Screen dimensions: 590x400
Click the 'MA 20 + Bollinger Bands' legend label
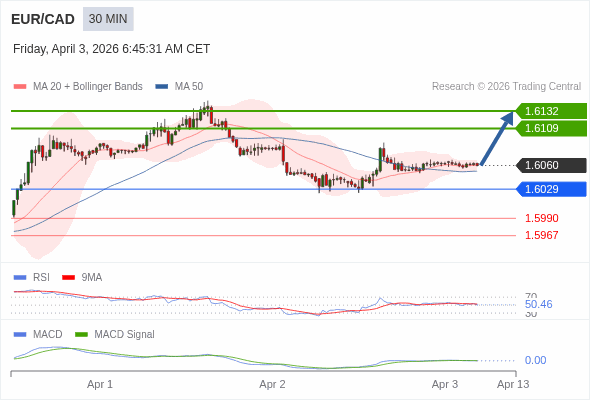[x=88, y=87]
